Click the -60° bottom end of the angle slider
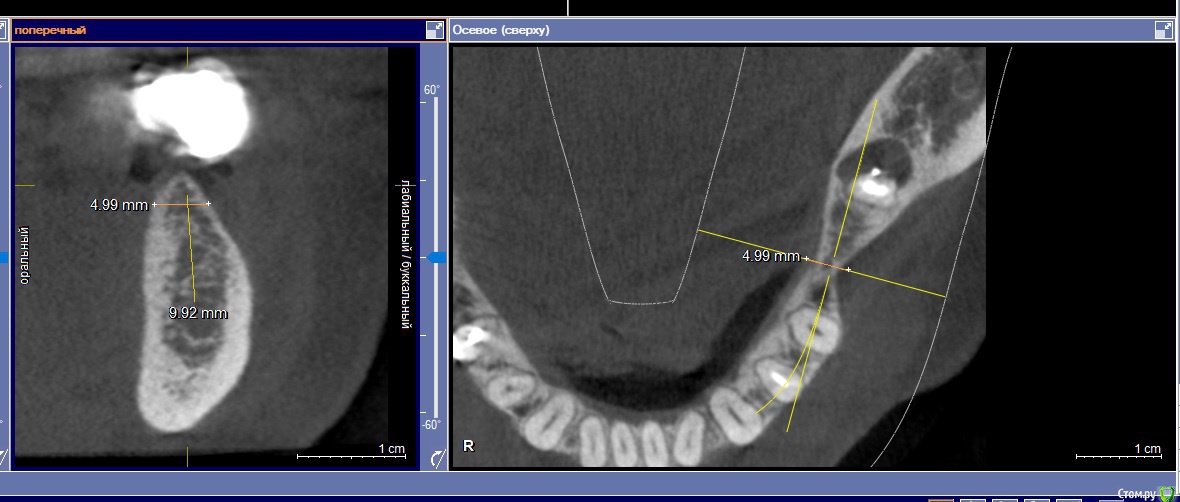The width and height of the screenshot is (1180, 502). click(431, 424)
